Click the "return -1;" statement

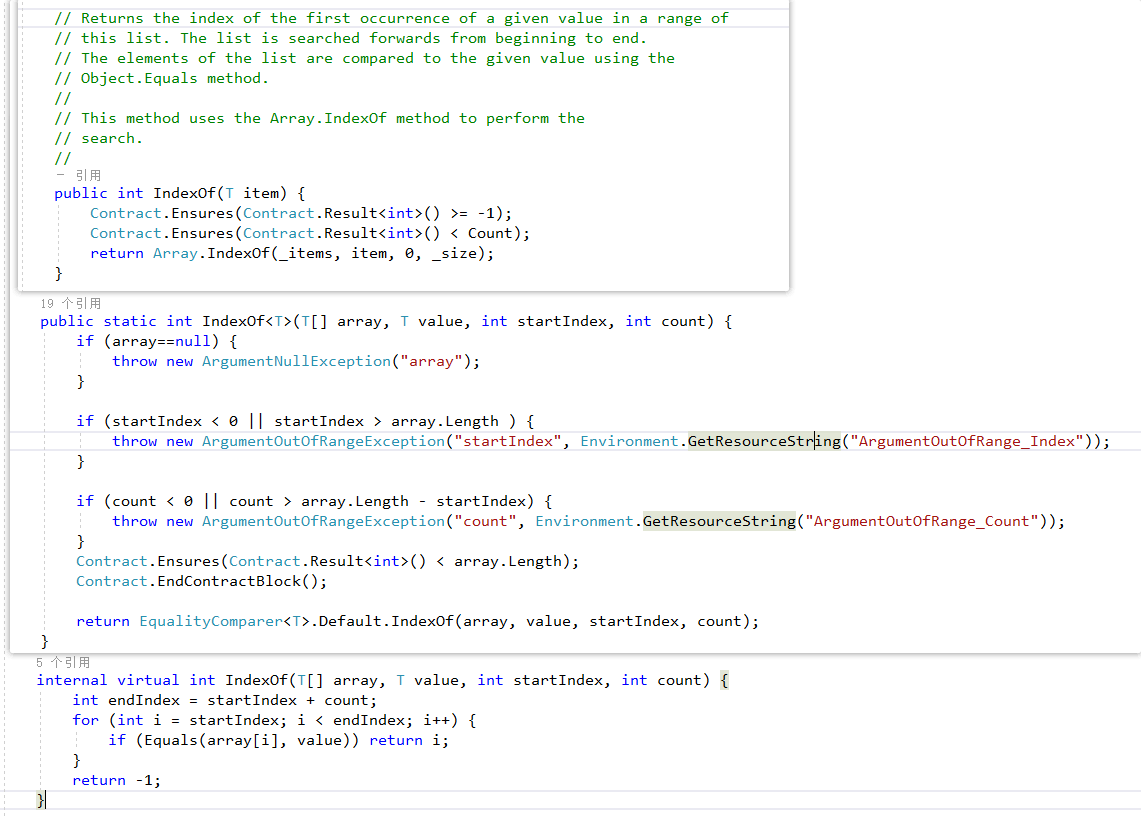pyautogui.click(x=116, y=780)
